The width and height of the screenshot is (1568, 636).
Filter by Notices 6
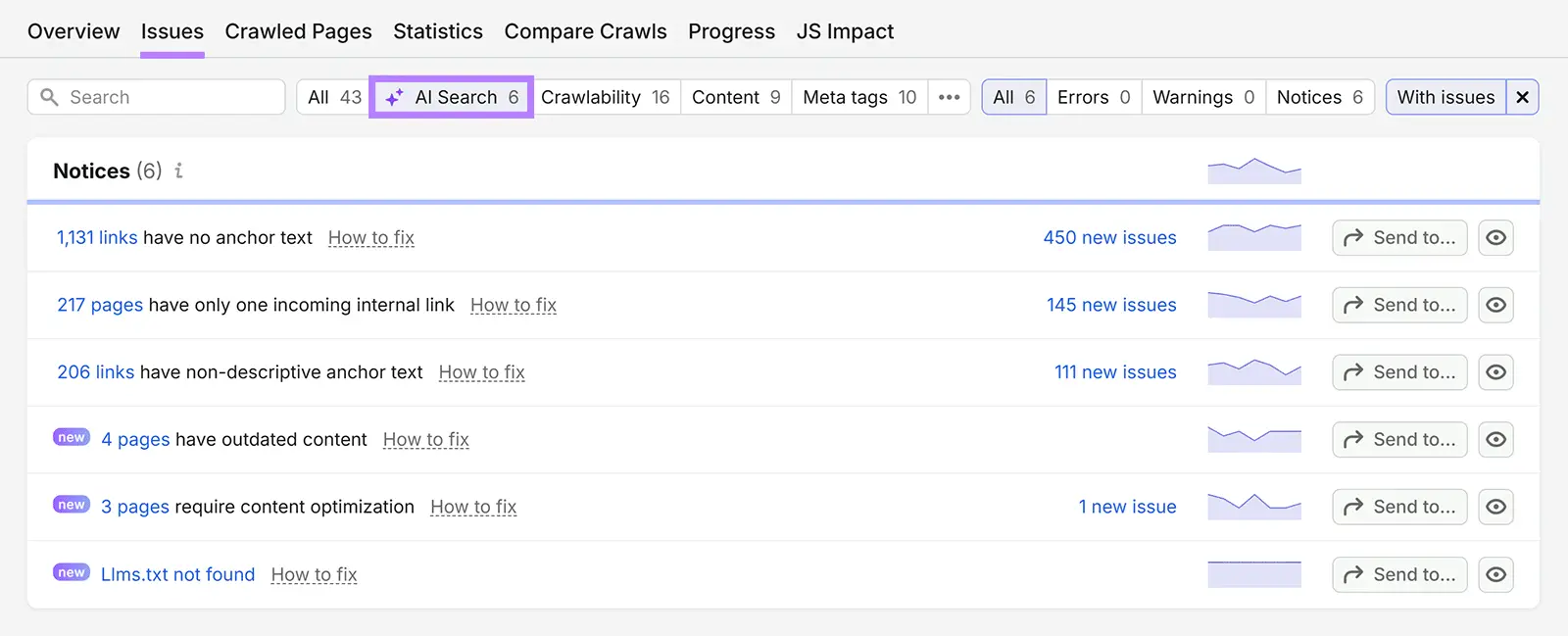tap(1319, 97)
